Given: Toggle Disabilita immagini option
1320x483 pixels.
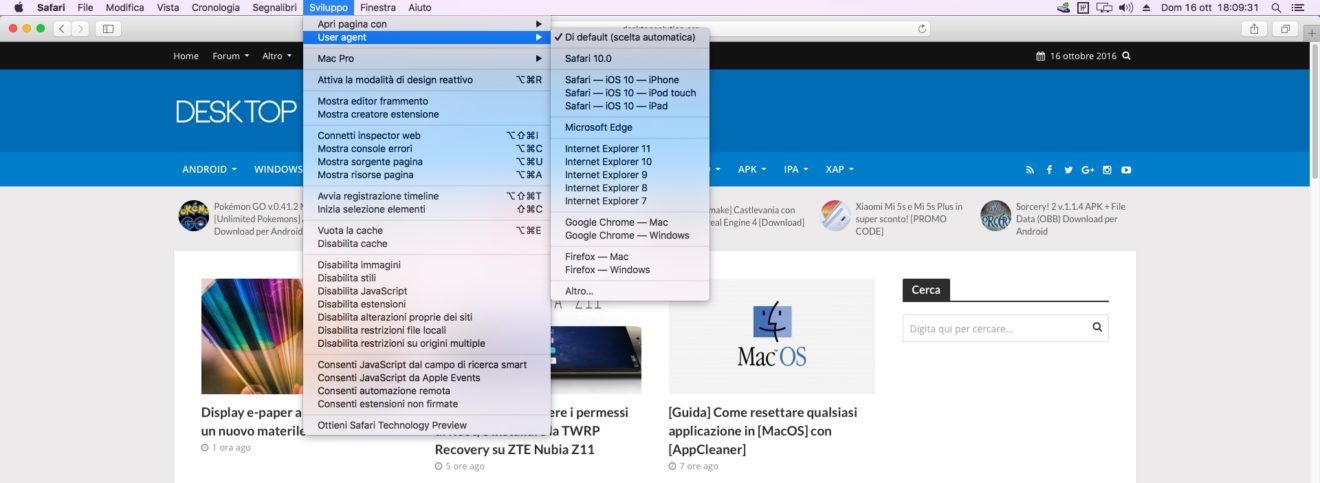Looking at the screenshot, I should tap(427, 265).
